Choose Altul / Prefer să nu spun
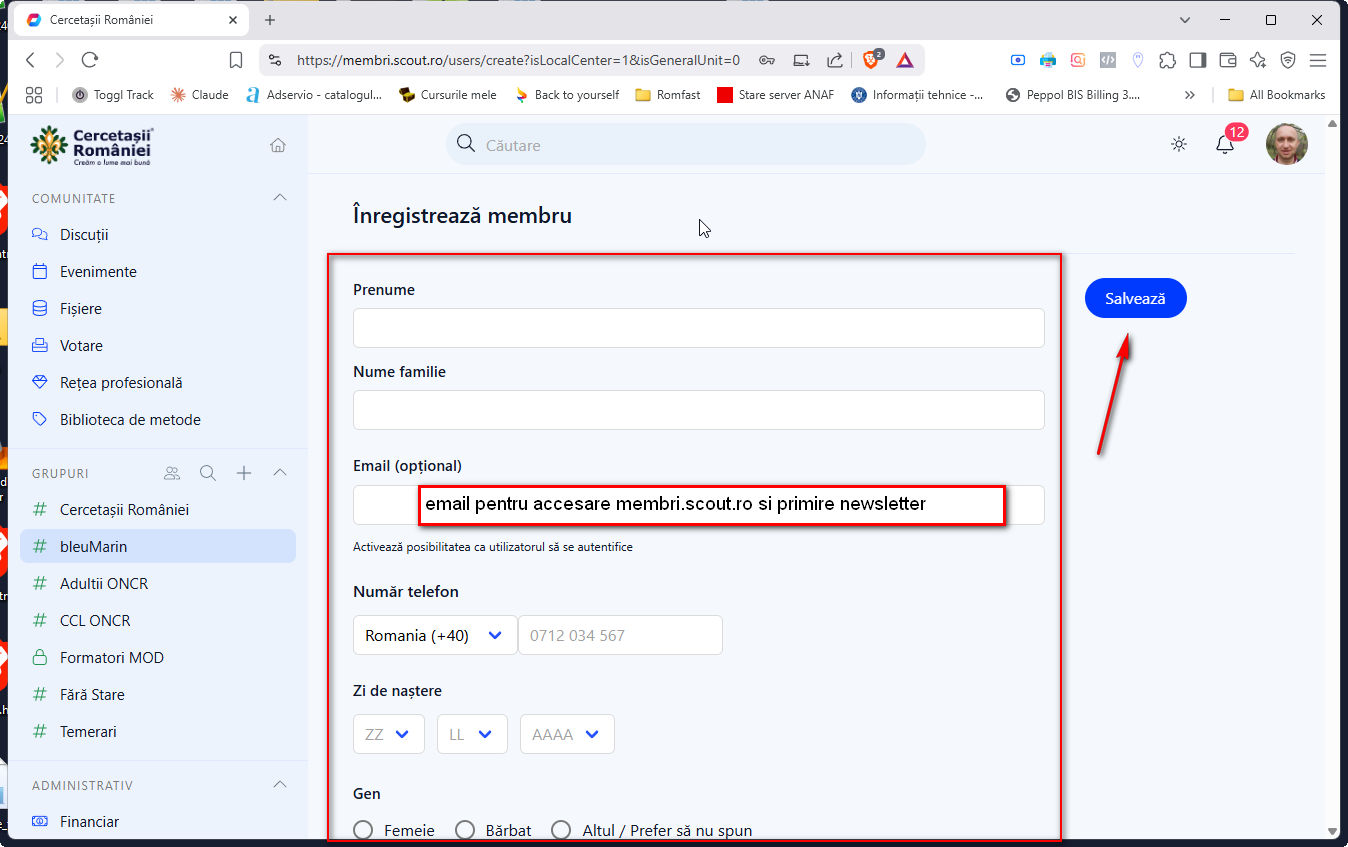The image size is (1348, 847). click(562, 830)
